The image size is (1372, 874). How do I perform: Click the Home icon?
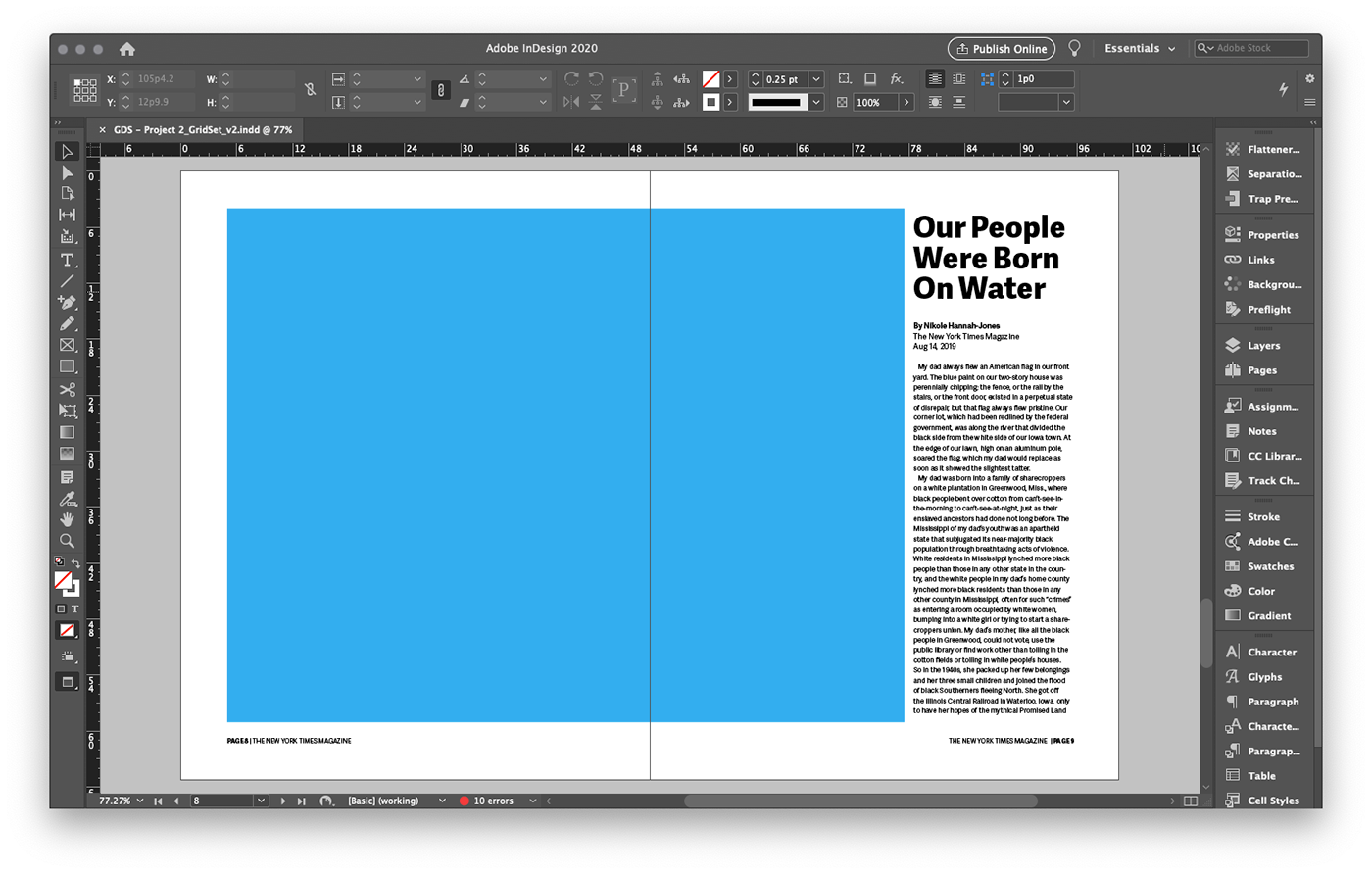(x=127, y=48)
